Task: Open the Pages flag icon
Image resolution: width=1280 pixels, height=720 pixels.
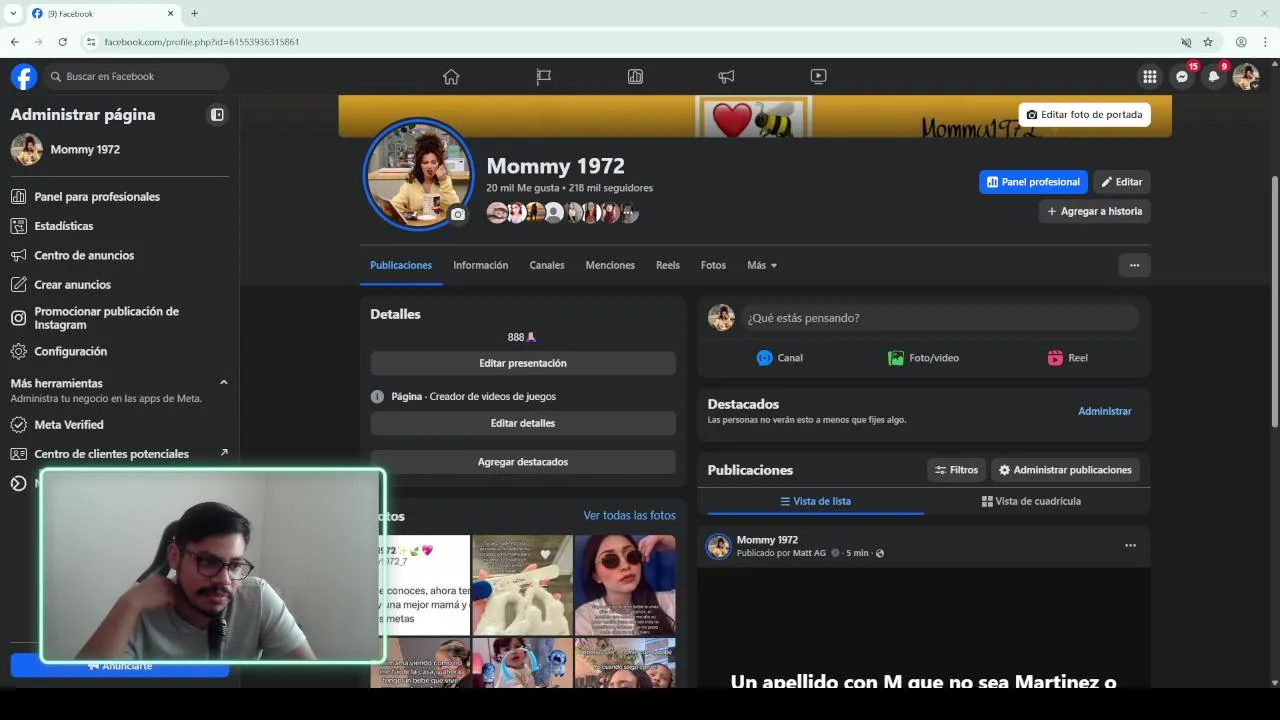Action: (x=543, y=76)
